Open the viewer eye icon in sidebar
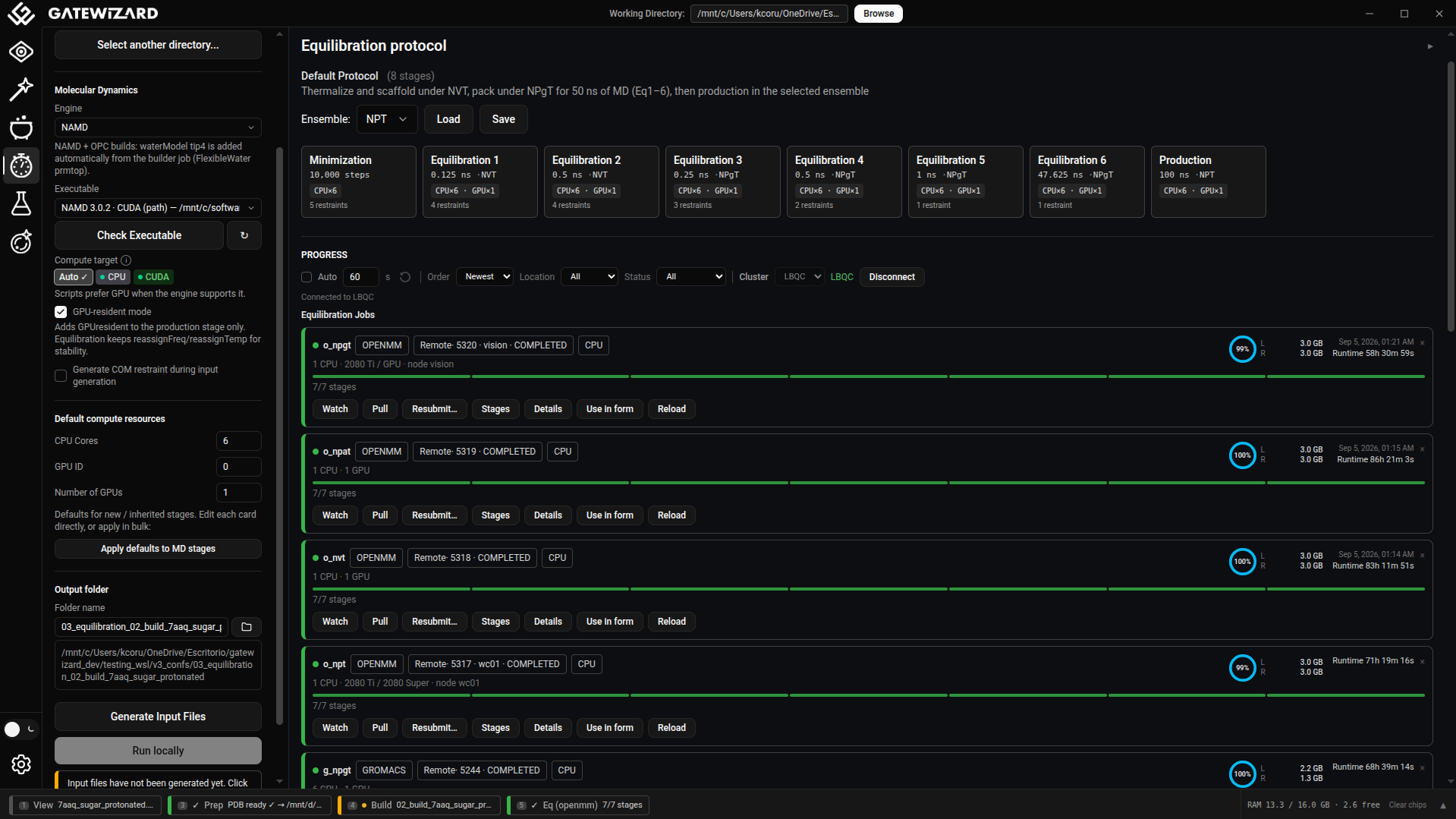The width and height of the screenshot is (1456, 819). [x=21, y=52]
